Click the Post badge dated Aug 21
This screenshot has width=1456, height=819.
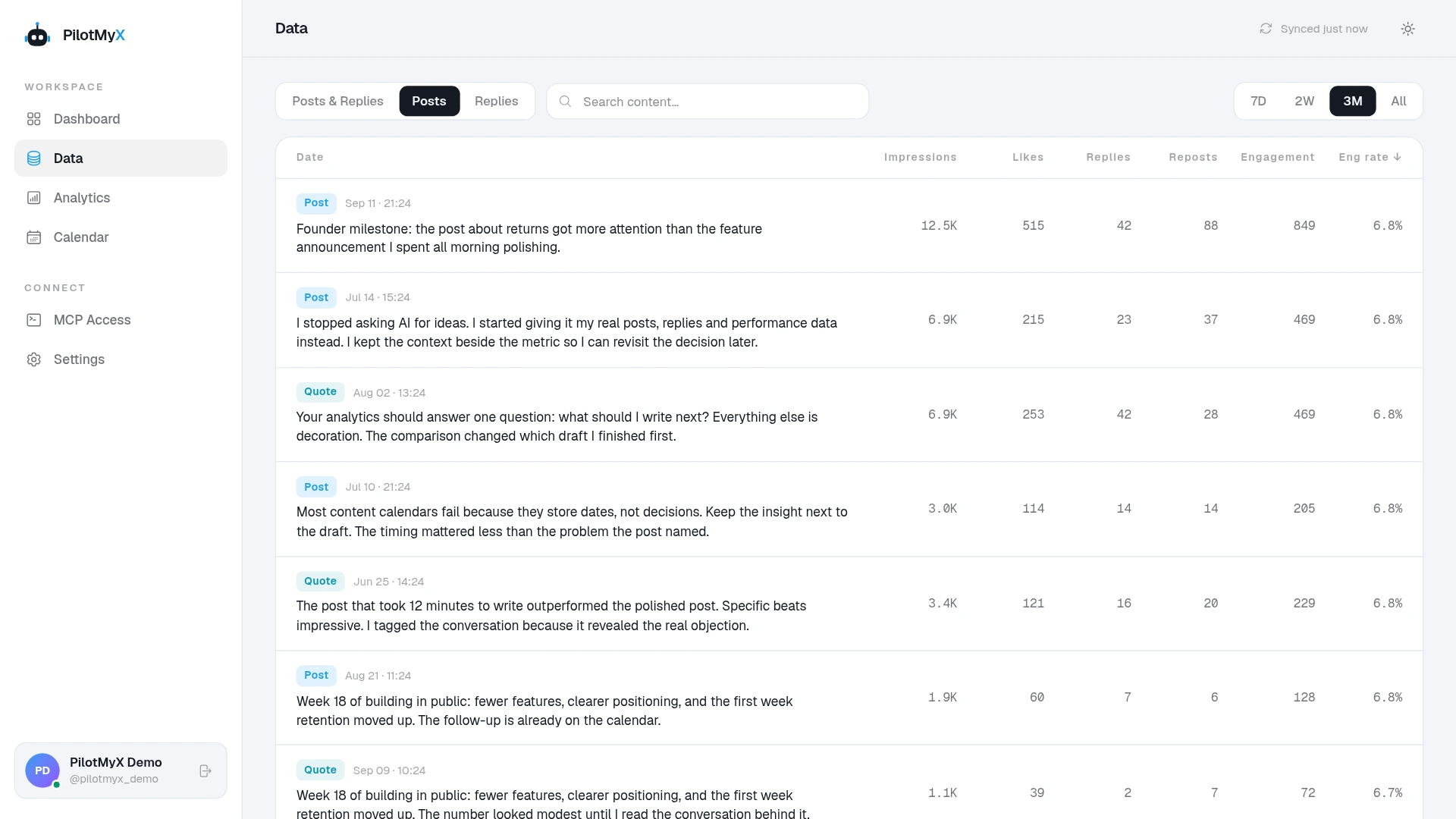316,676
